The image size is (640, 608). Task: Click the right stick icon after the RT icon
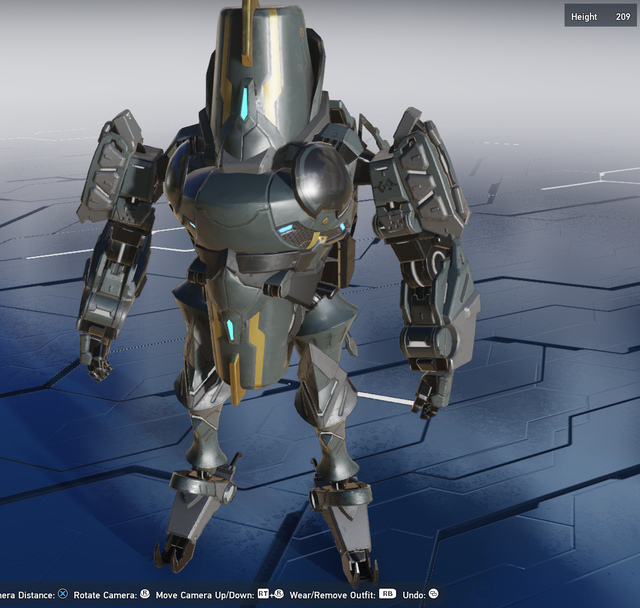pos(279,594)
